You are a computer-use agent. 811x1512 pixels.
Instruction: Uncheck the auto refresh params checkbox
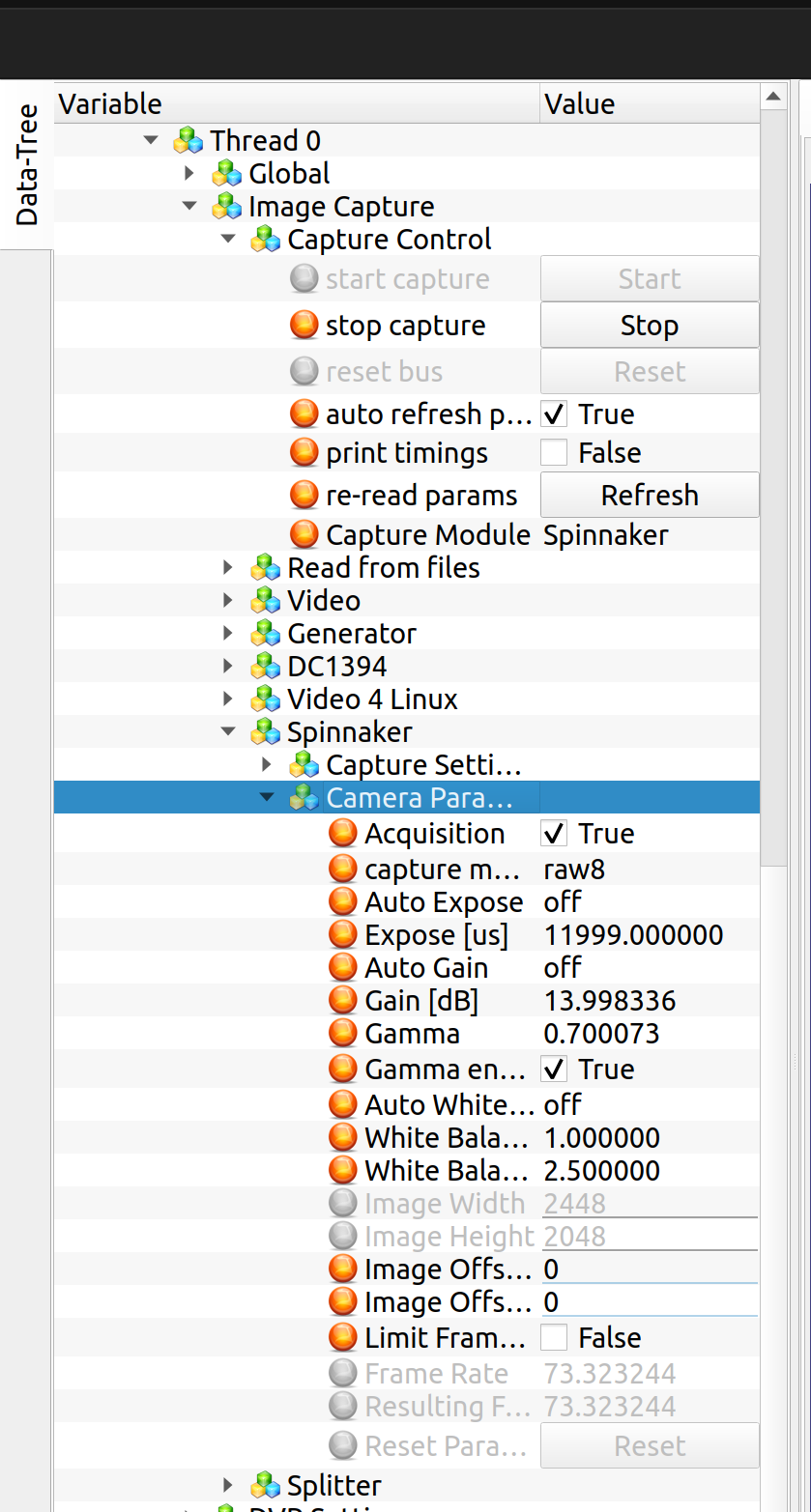pyautogui.click(x=554, y=414)
